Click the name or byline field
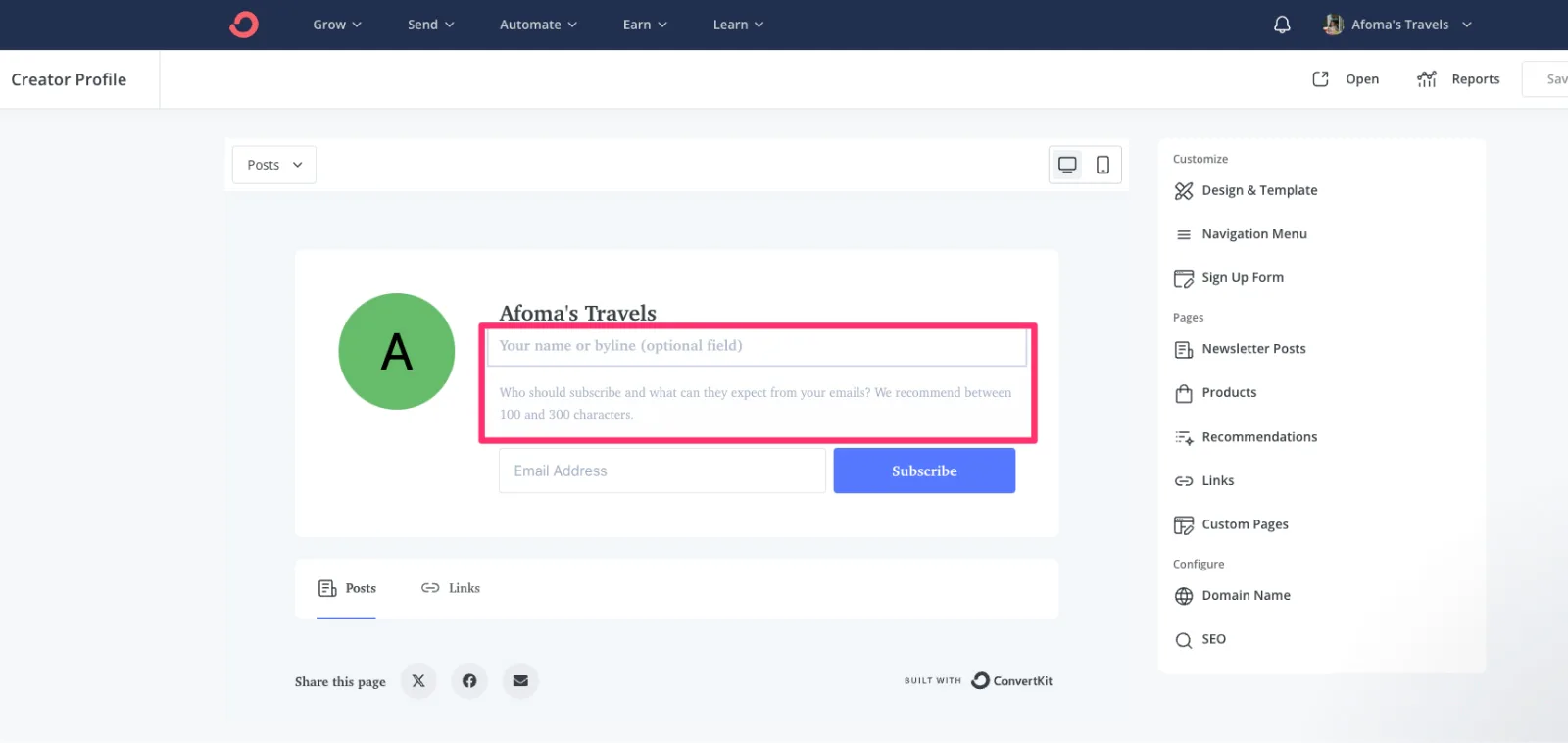Viewport: 1568px width, 743px height. click(756, 346)
